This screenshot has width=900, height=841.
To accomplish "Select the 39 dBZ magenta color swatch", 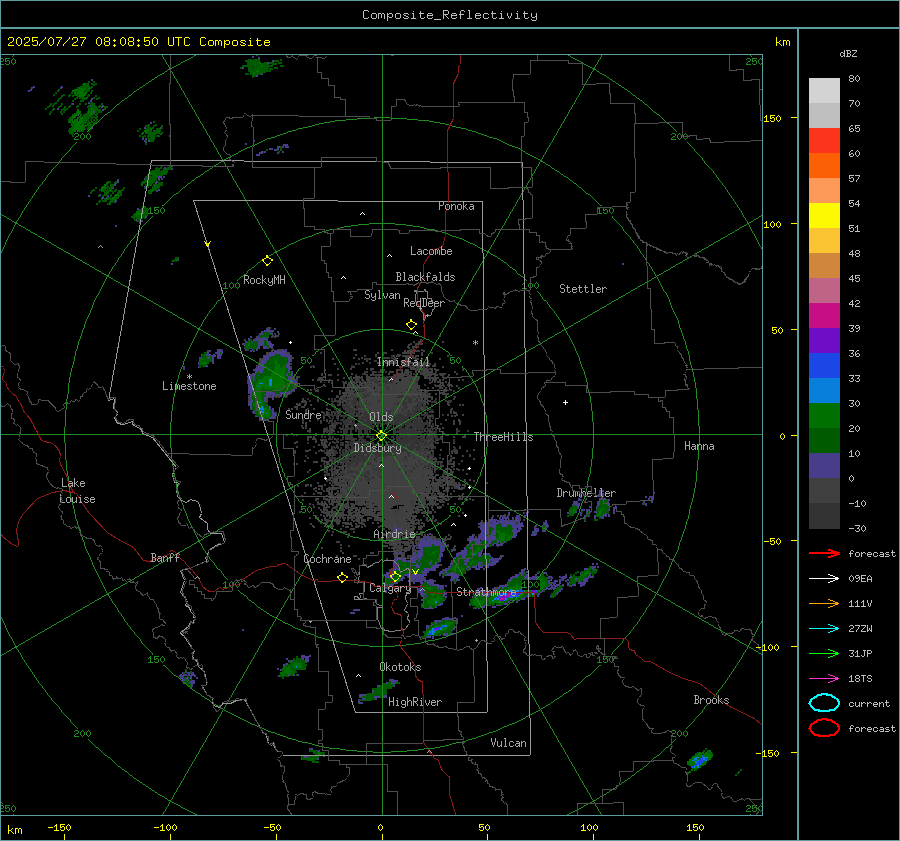I will coord(824,316).
